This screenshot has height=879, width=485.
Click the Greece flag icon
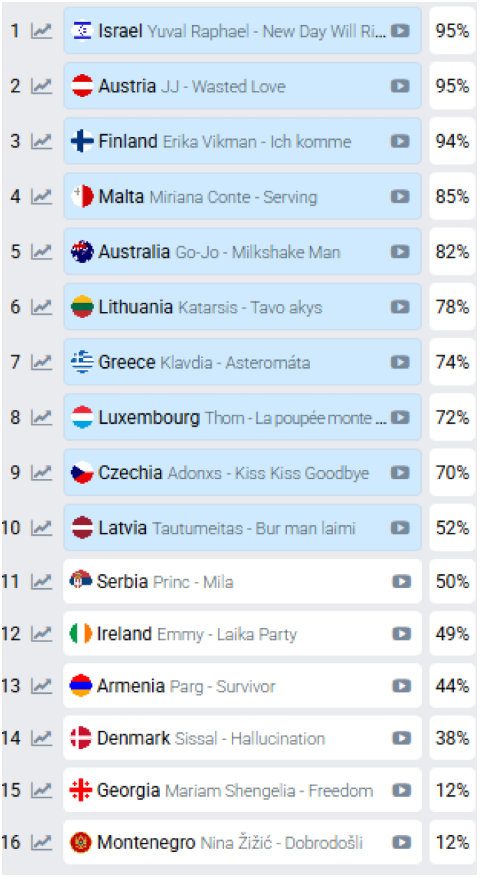pyautogui.click(x=82, y=362)
